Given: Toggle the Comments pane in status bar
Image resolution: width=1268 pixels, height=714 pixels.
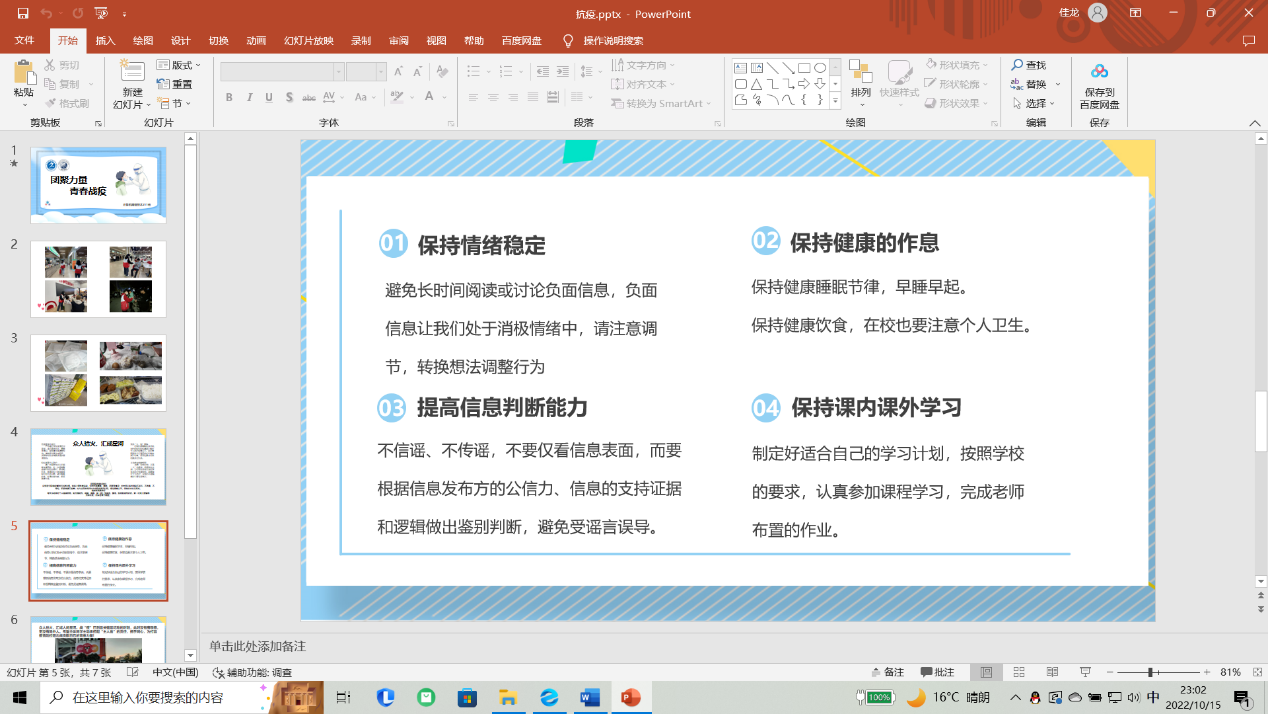Looking at the screenshot, I should (x=938, y=672).
